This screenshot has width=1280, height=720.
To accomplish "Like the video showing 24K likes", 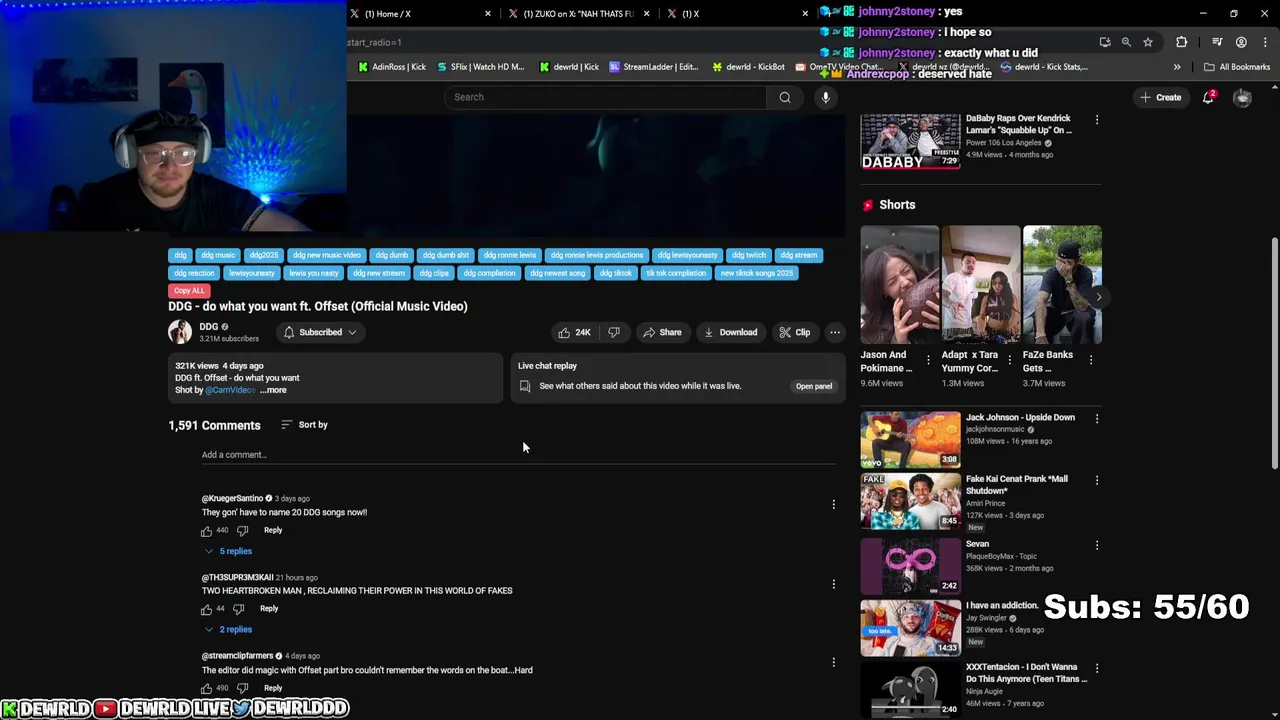I will coord(575,332).
